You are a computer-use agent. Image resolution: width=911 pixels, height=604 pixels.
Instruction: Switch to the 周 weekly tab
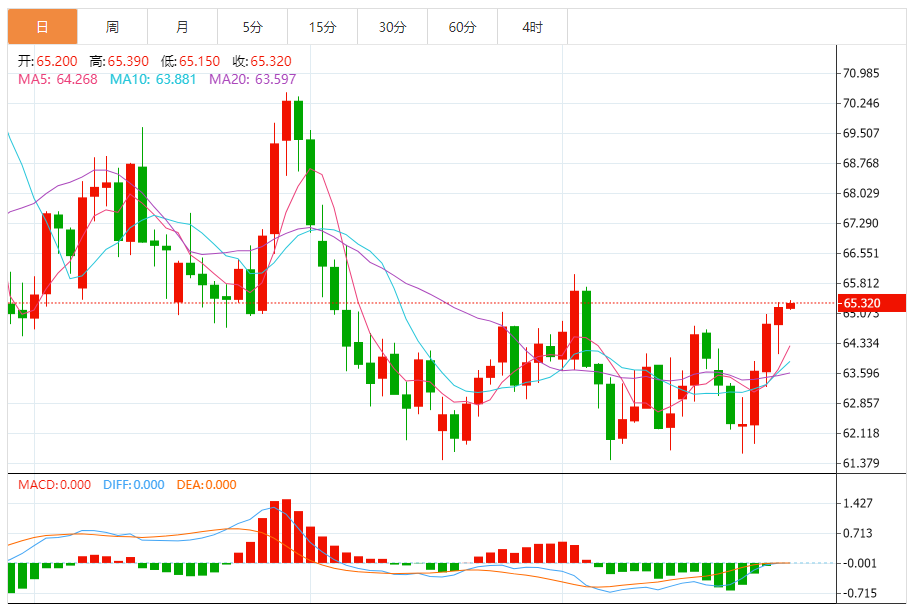tap(112, 27)
